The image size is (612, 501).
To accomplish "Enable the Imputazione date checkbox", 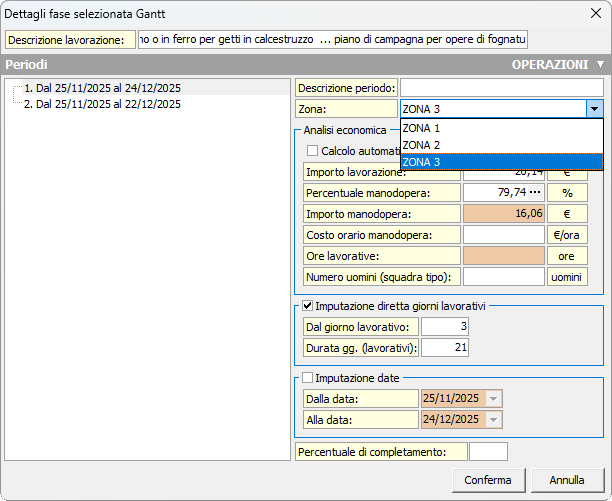I will pos(308,377).
